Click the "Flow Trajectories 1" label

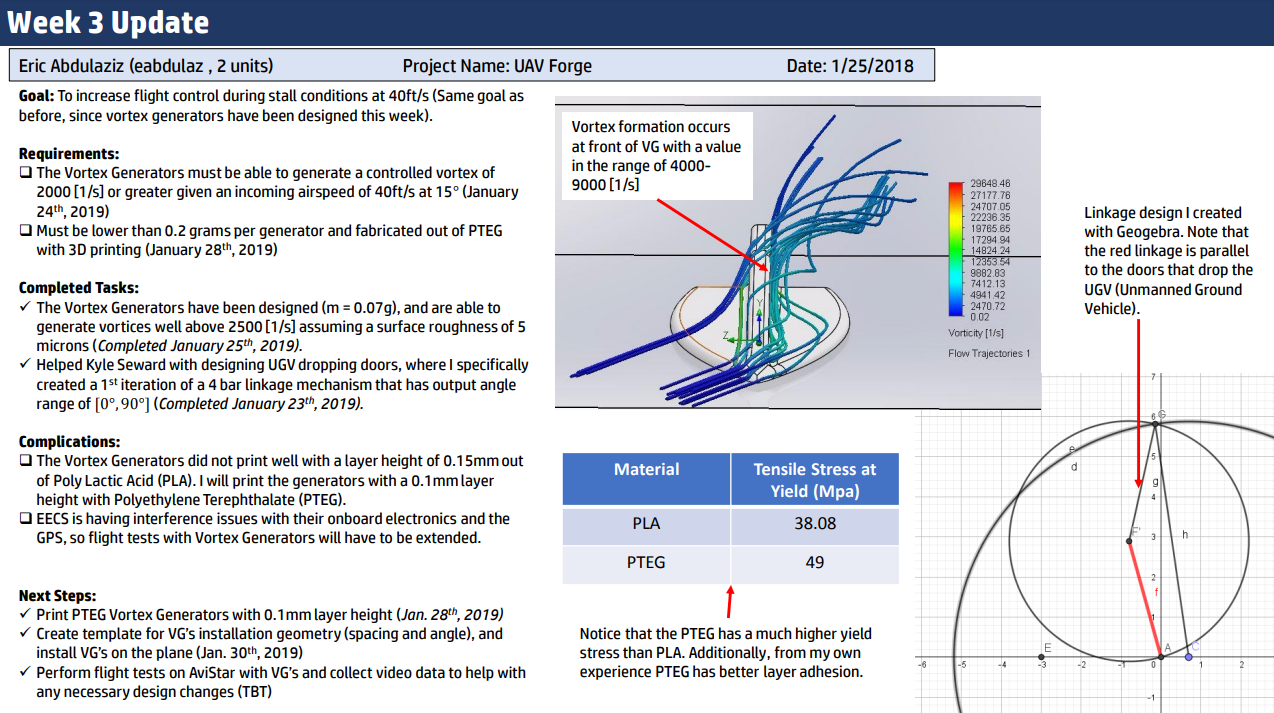click(x=989, y=354)
